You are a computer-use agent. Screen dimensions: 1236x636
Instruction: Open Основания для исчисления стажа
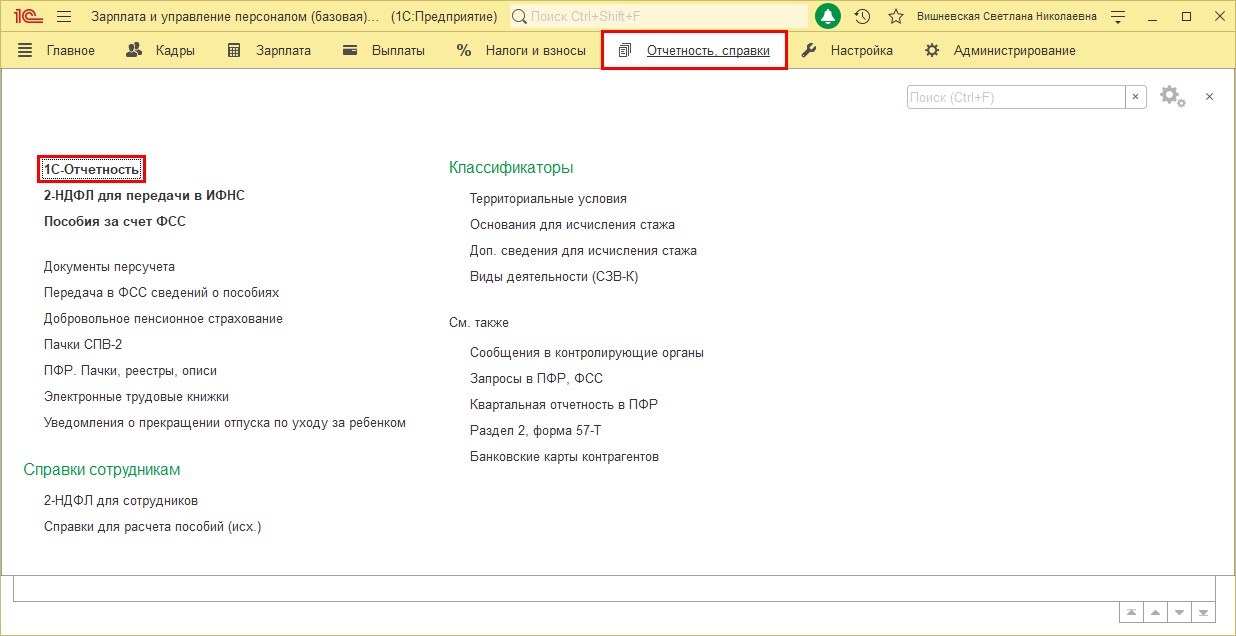tap(572, 225)
